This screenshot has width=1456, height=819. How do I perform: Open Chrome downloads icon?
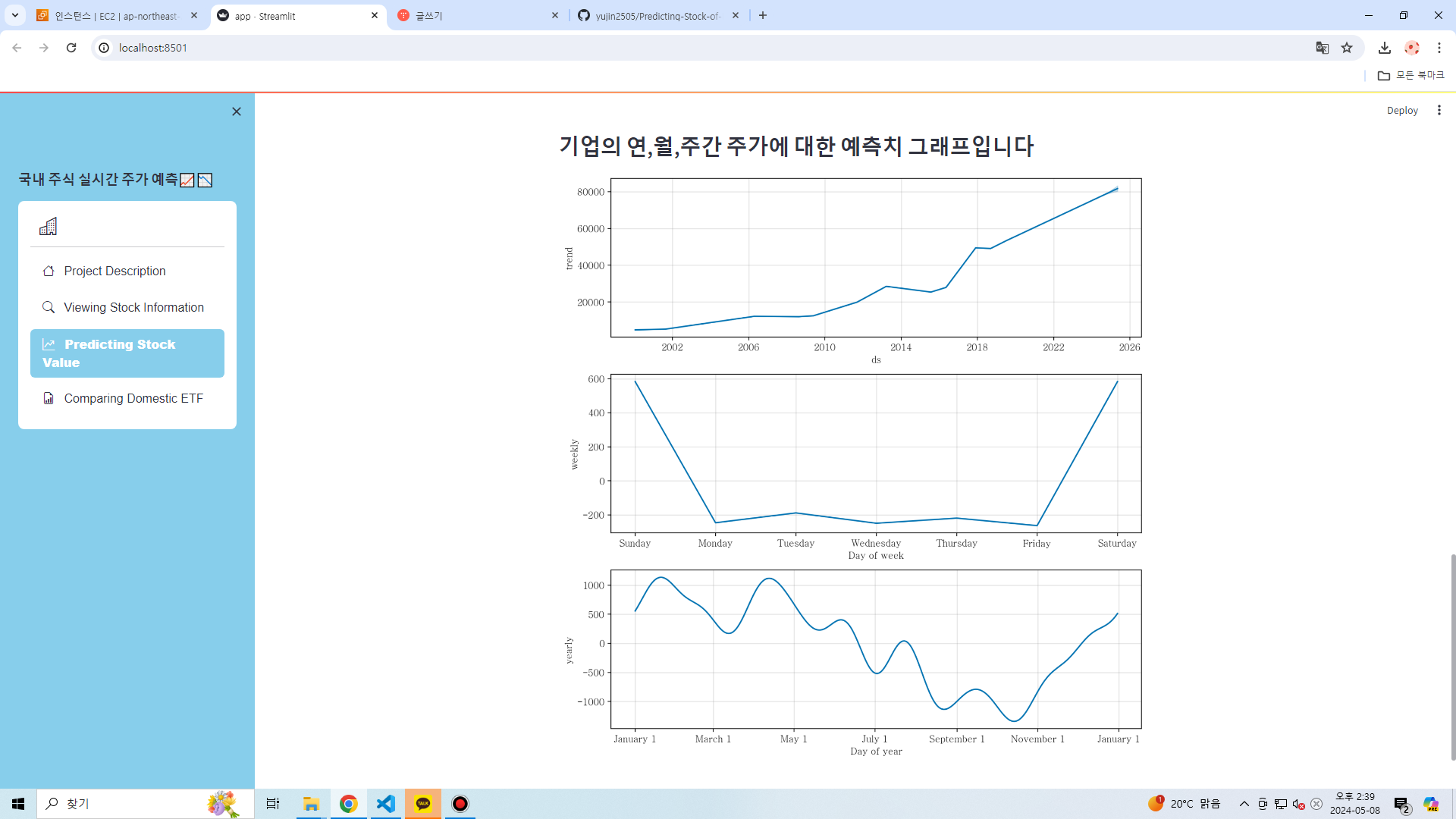(x=1384, y=48)
